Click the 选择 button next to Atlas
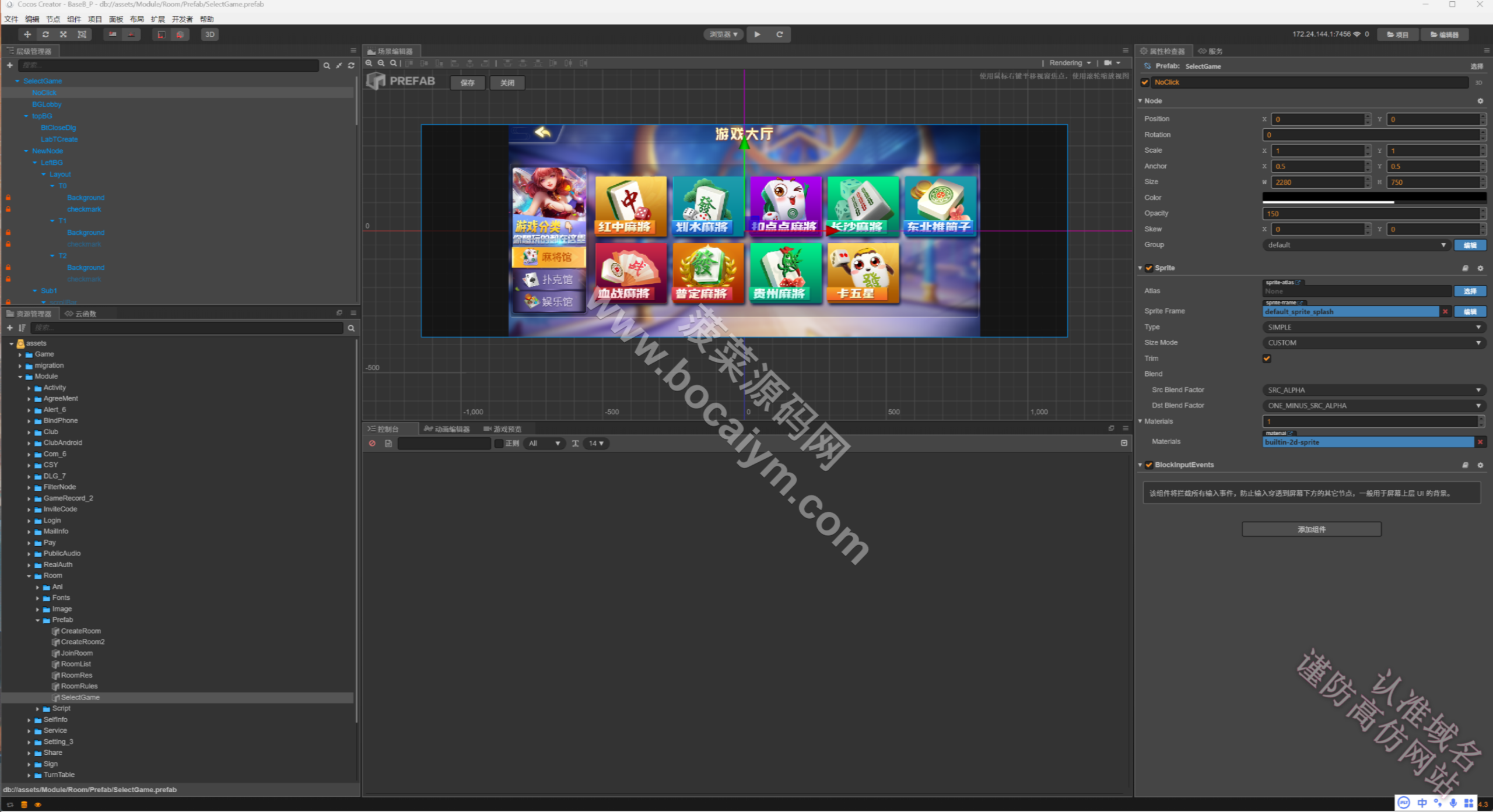The width and height of the screenshot is (1493, 812). pyautogui.click(x=1470, y=291)
